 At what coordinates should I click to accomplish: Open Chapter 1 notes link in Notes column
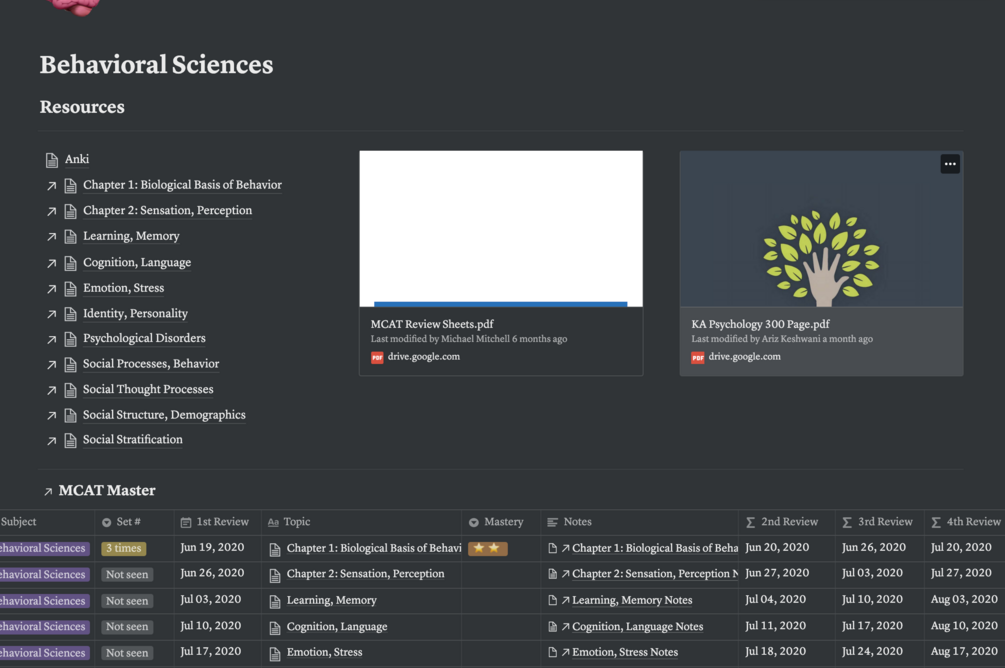tap(654, 548)
